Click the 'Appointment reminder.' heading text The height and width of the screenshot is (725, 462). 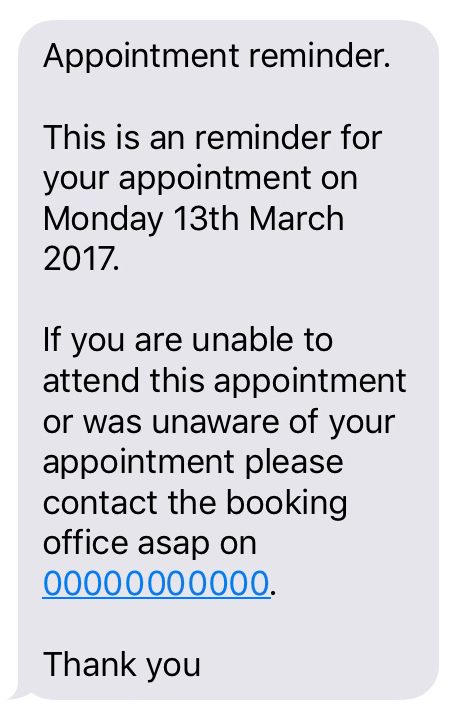pos(217,57)
